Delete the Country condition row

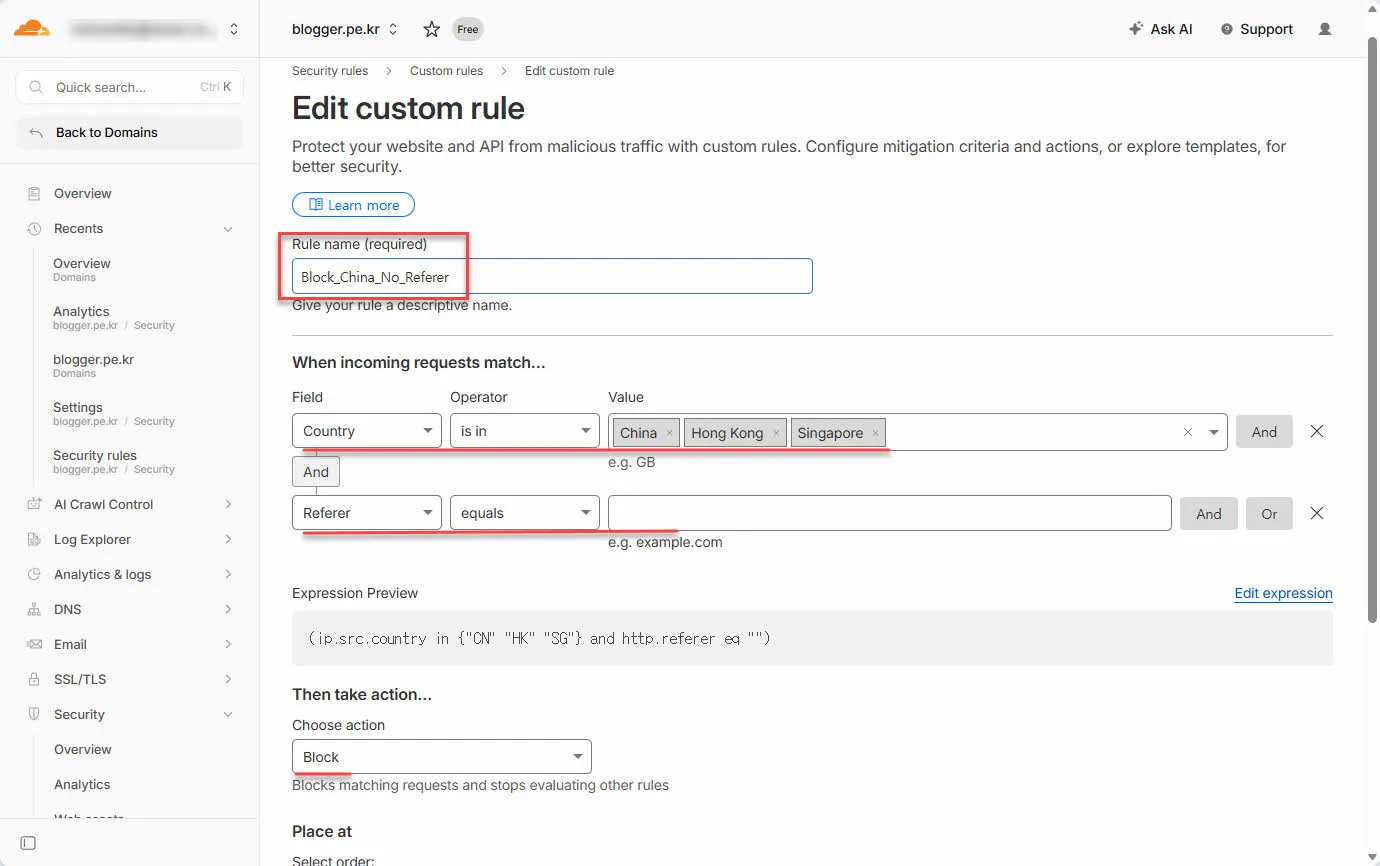[x=1317, y=431]
